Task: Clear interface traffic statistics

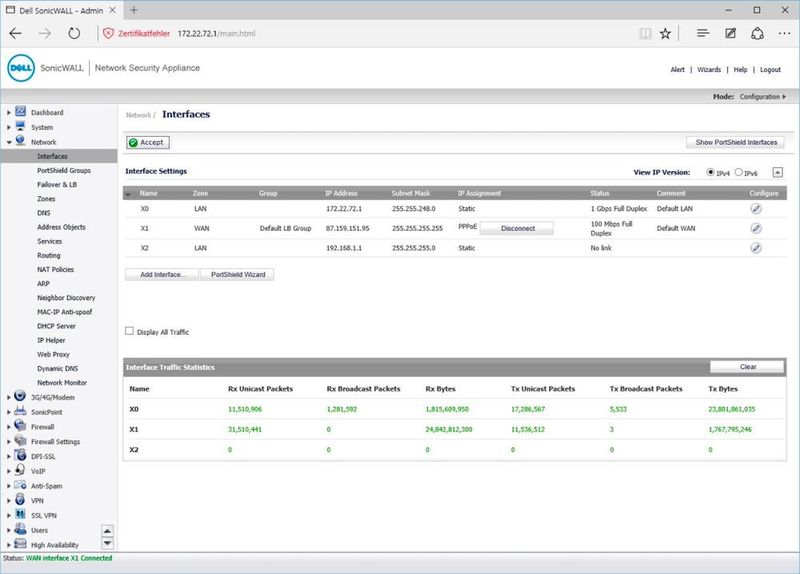Action: (x=747, y=367)
